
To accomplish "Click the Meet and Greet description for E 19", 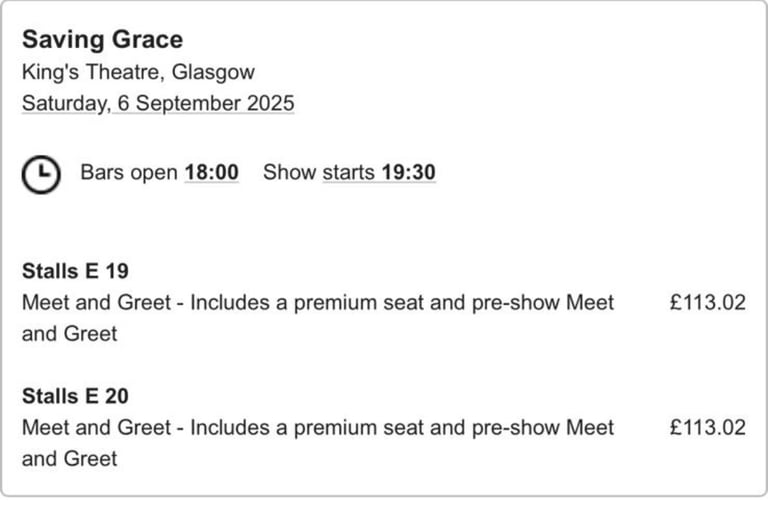I will coord(318,318).
